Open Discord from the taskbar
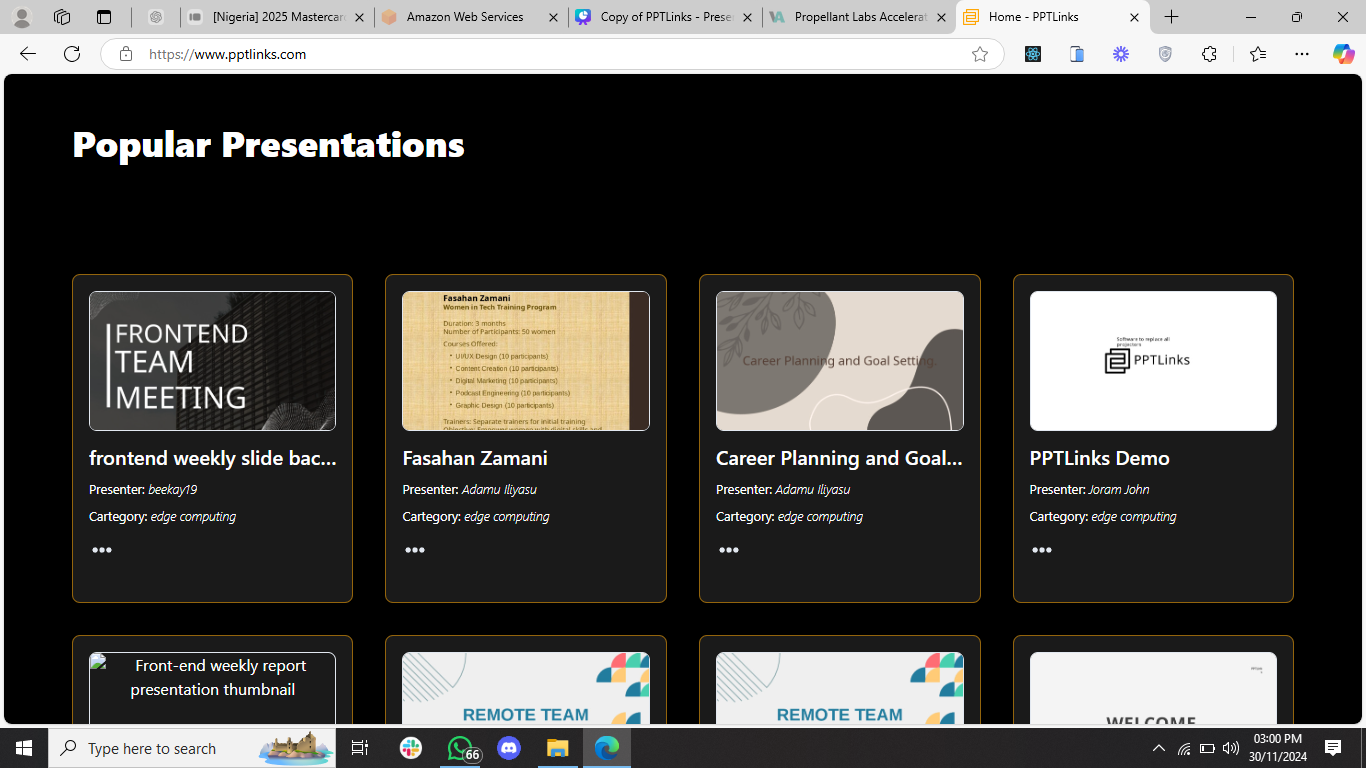This screenshot has height=768, width=1366. [x=509, y=748]
